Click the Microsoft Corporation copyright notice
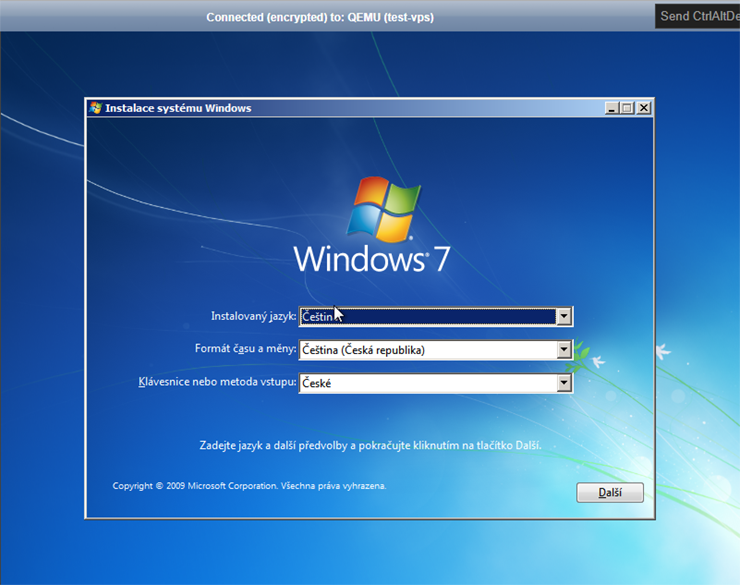This screenshot has width=740, height=585. point(249,486)
